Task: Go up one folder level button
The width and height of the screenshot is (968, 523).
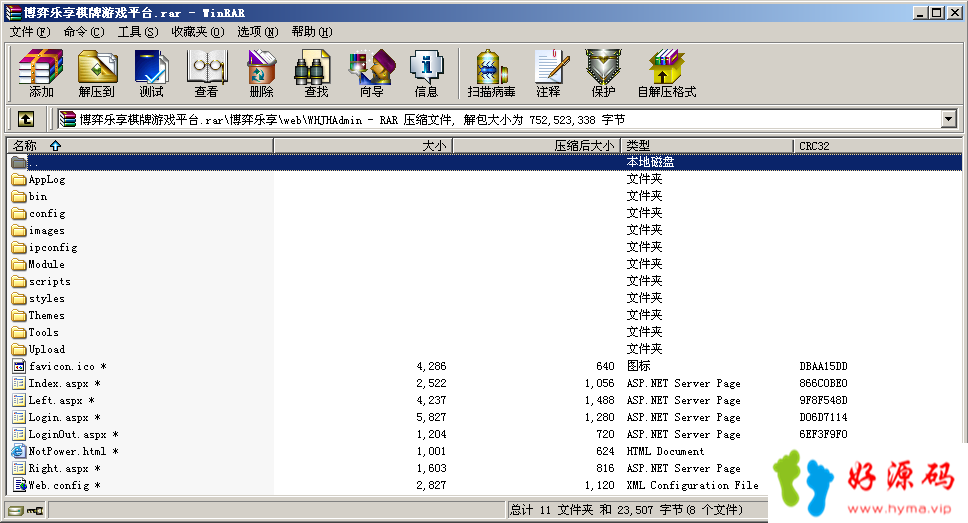Action: (26, 119)
